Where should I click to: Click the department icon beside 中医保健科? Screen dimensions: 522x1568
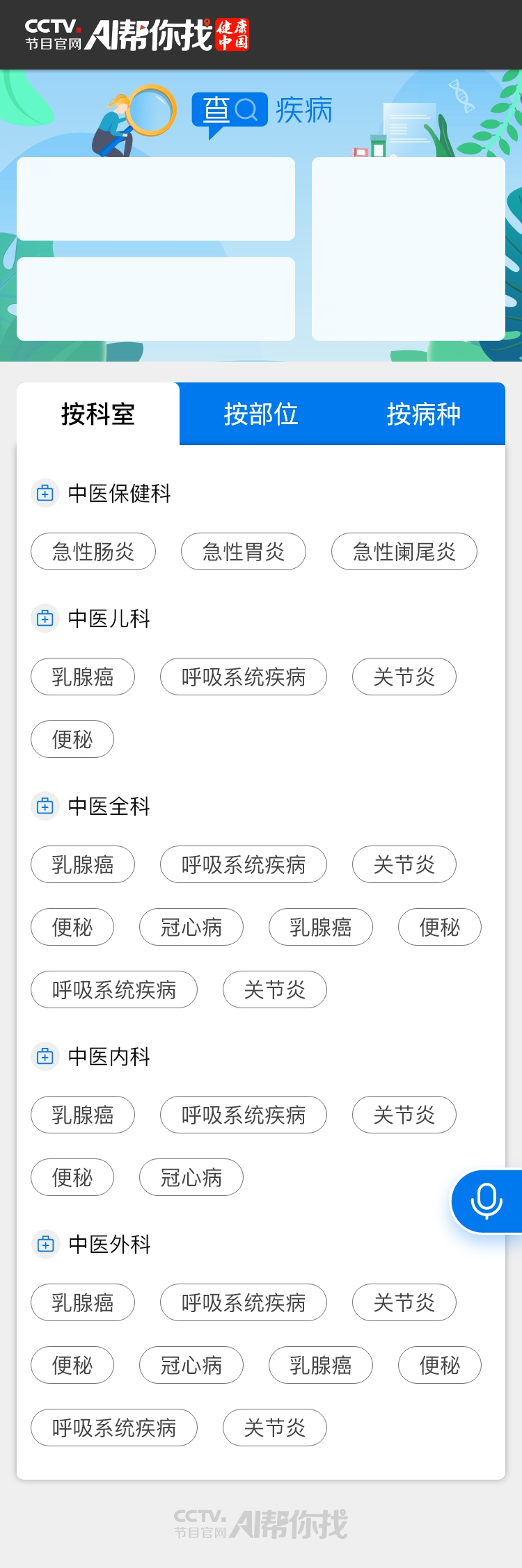(45, 493)
